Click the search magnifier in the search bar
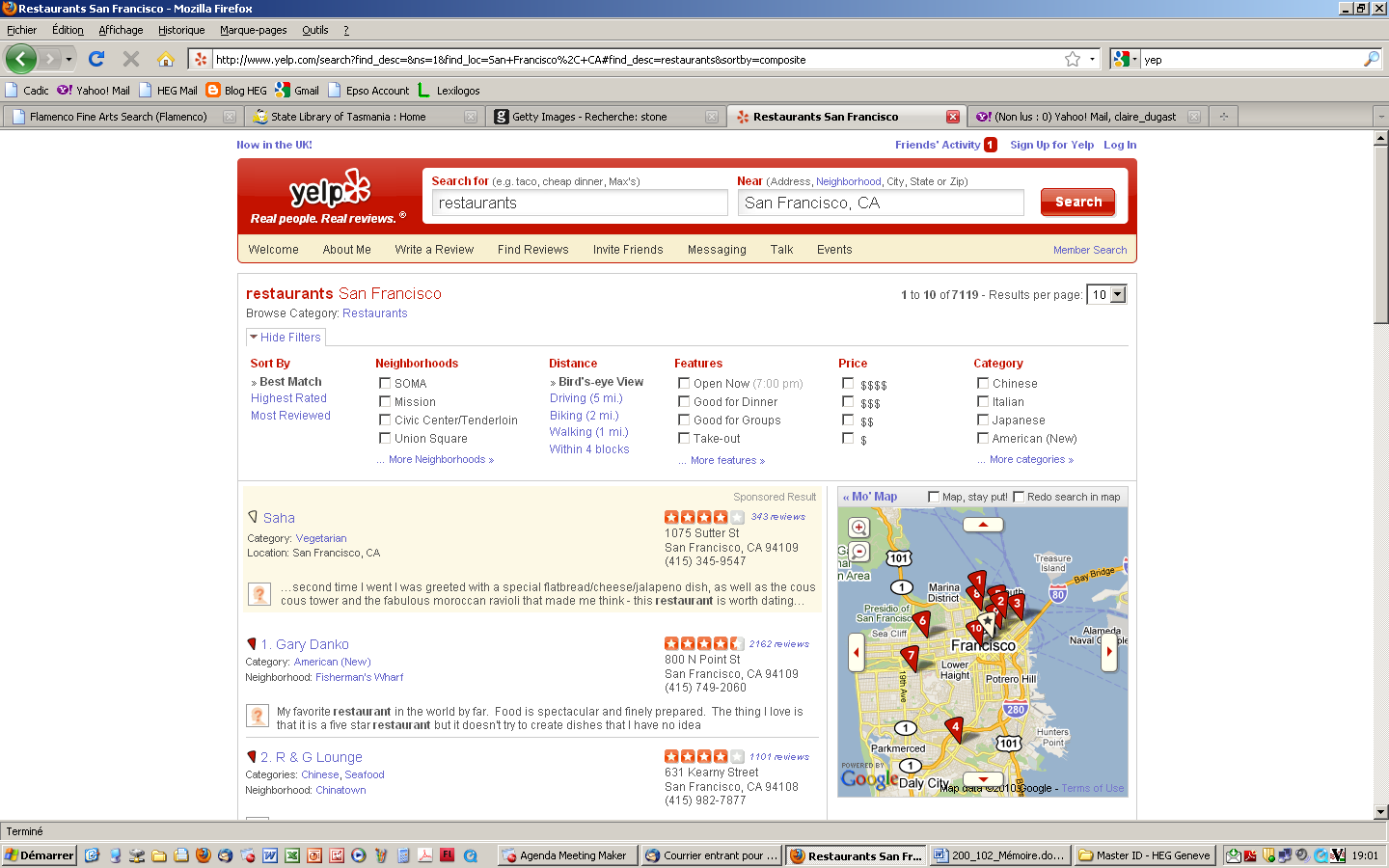Image resolution: width=1389 pixels, height=868 pixels. click(1371, 59)
